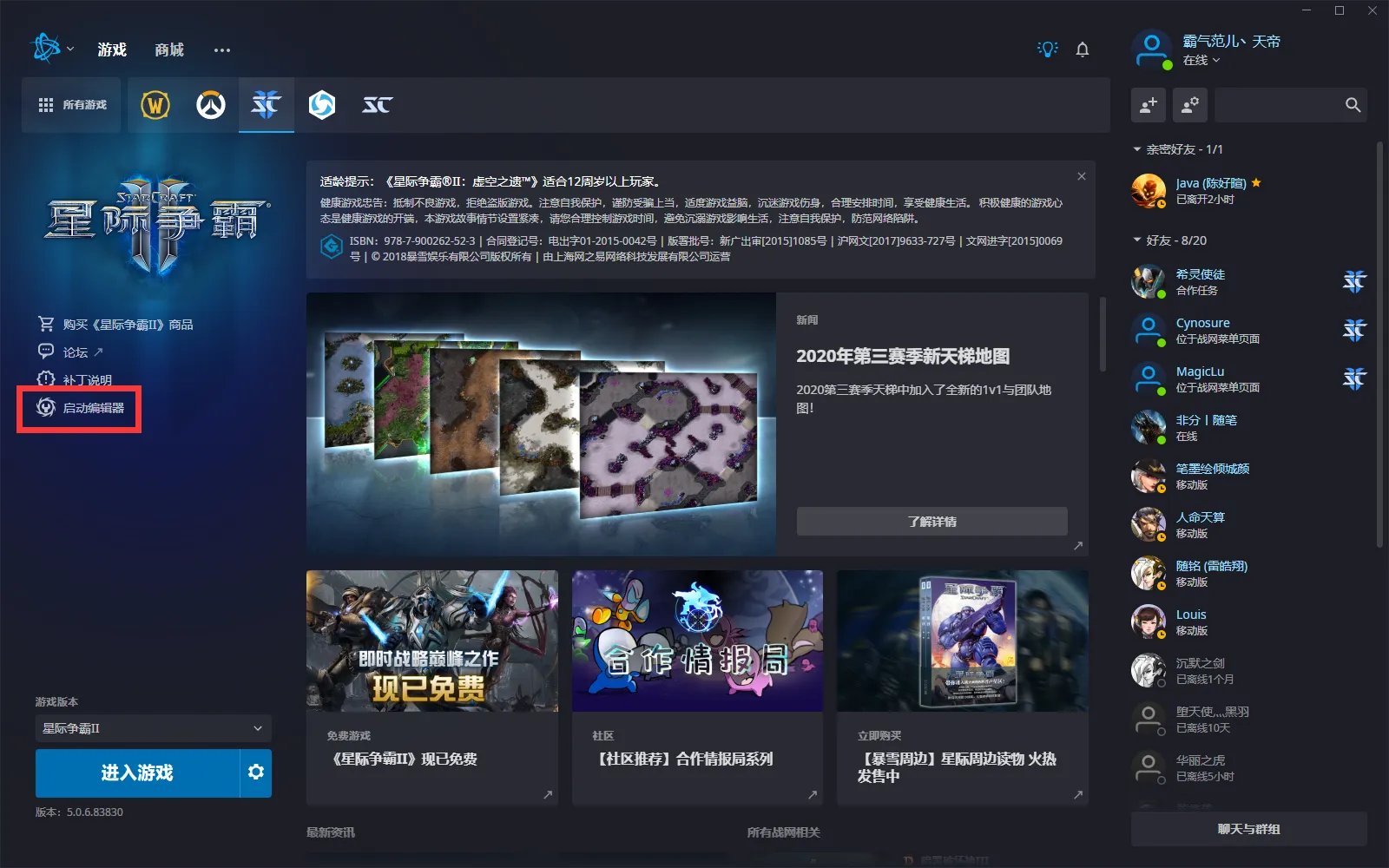Select offline friend 华丽之虎
The image size is (1389, 868).
click(1247, 768)
